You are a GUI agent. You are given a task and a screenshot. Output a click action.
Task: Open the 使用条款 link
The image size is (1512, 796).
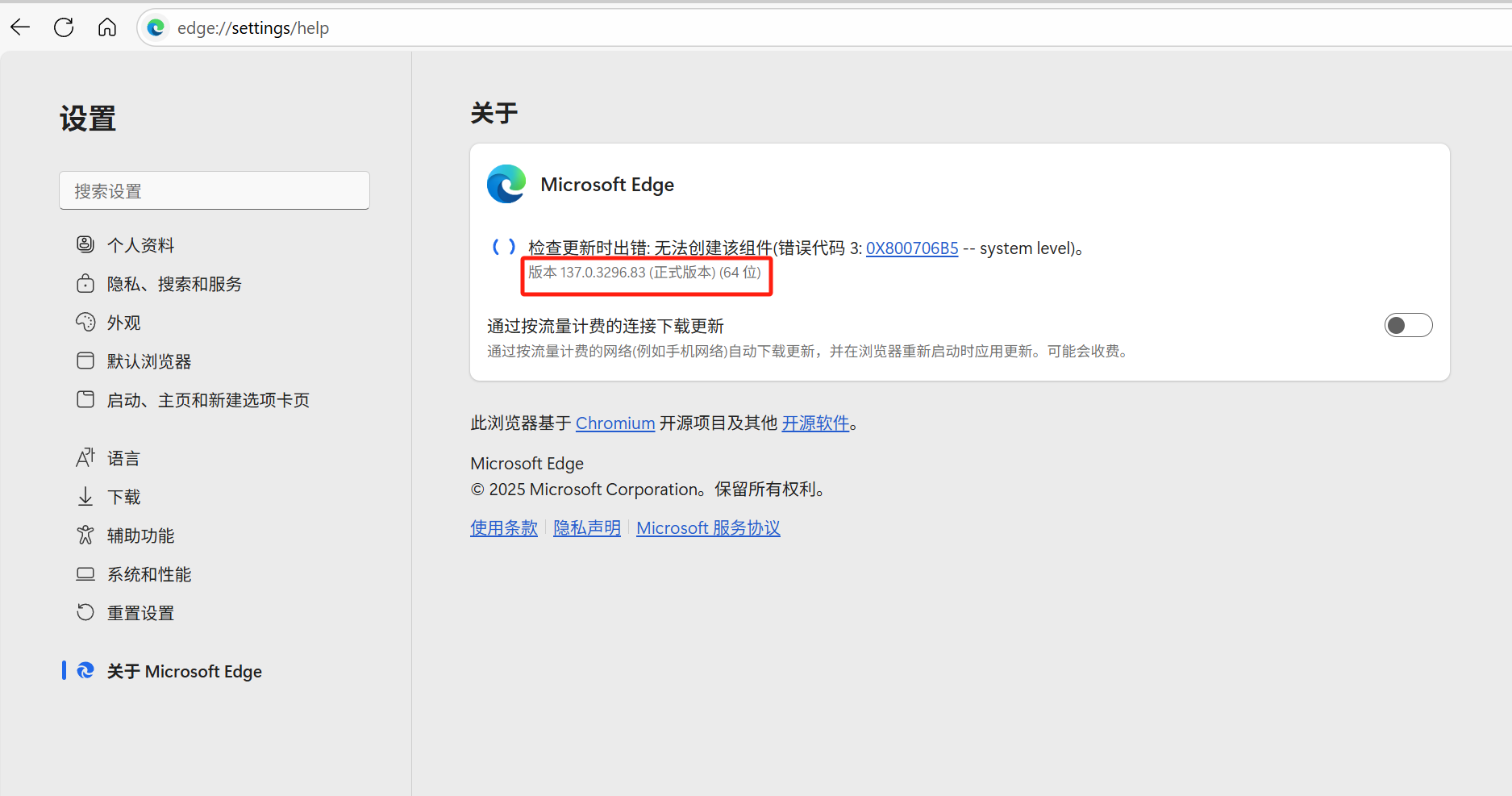(x=504, y=528)
